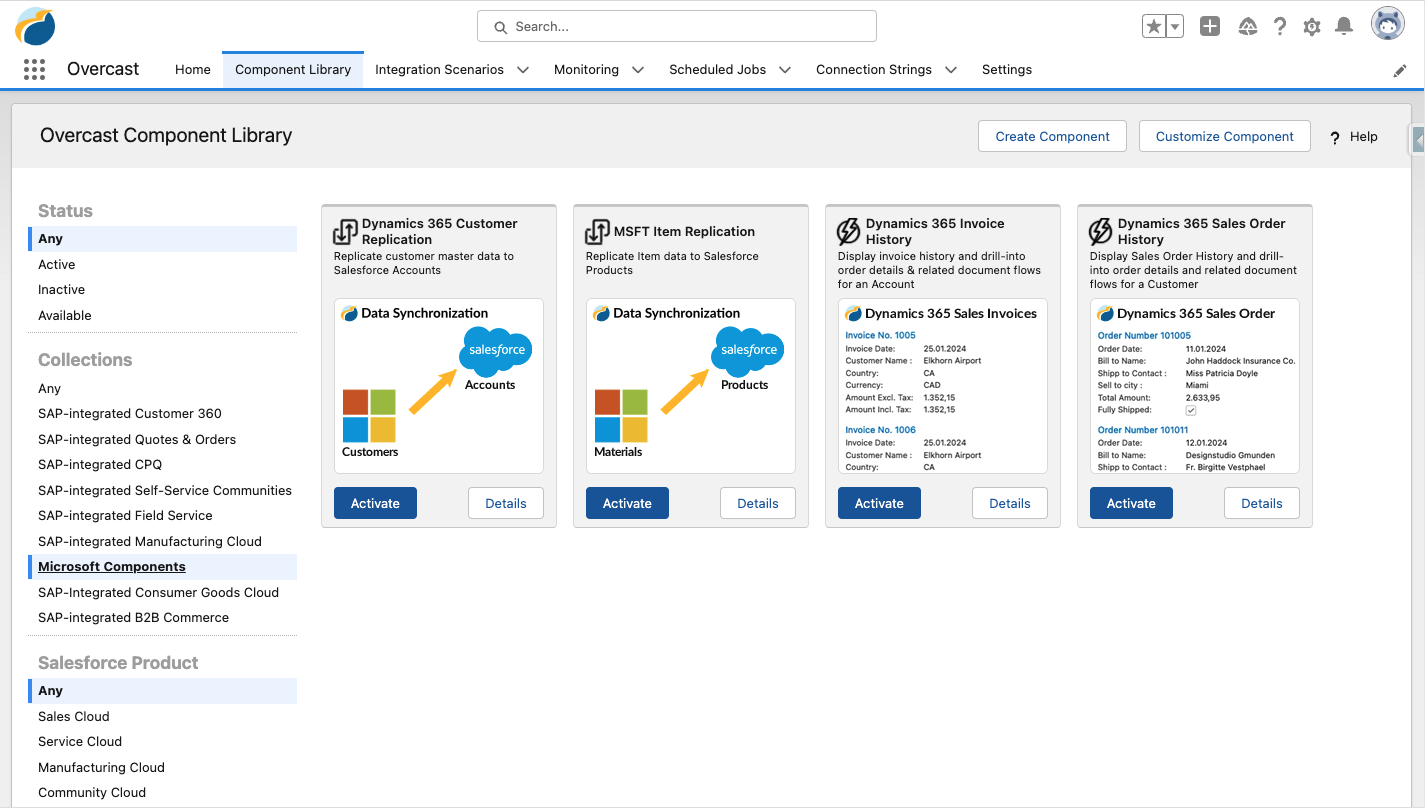Select the Component Library tab
Screen dimensions: 1425x808
[x=293, y=70]
